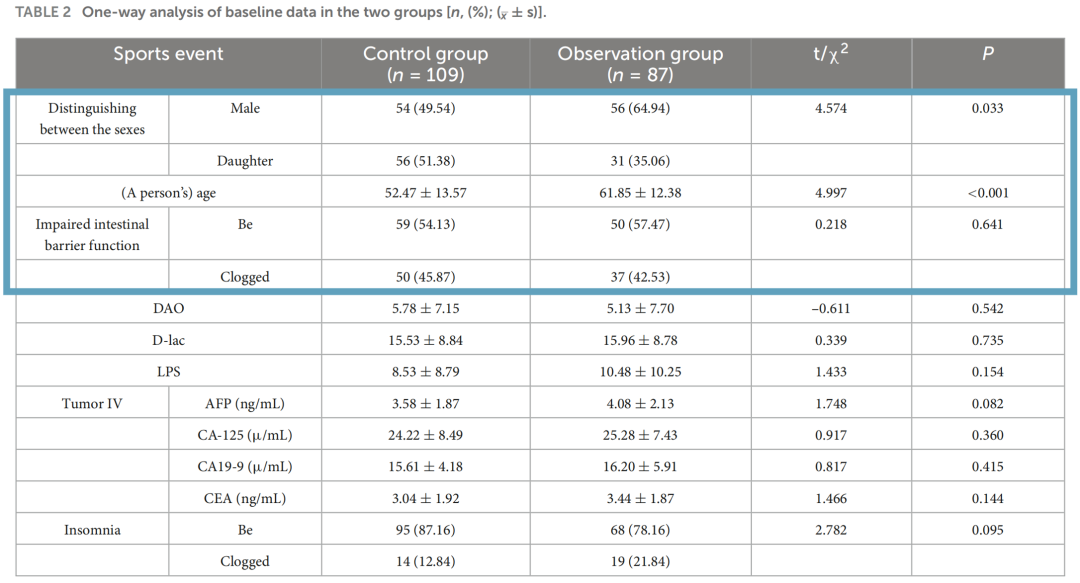Click the "Daughter" row label
The image size is (1080, 583).
[x=245, y=161]
